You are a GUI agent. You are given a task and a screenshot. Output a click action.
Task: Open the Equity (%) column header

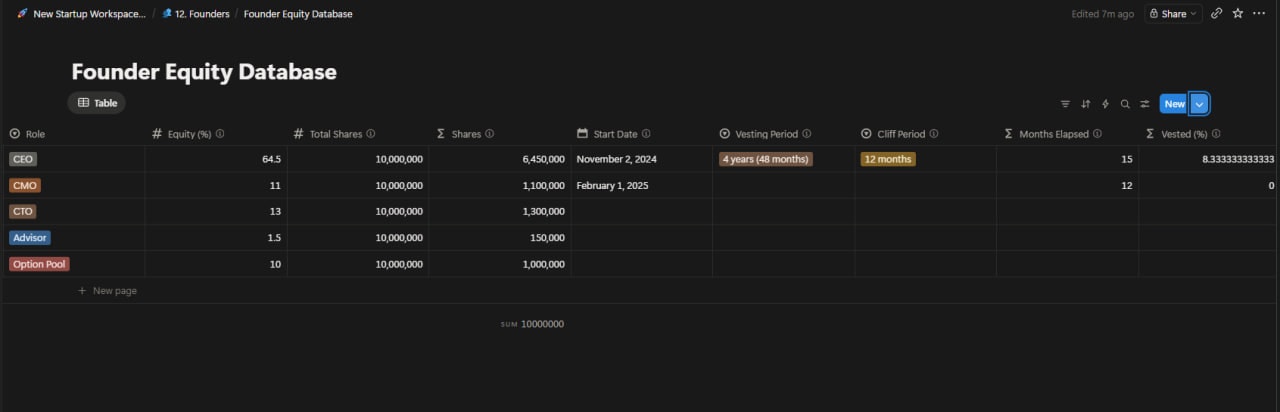point(216,134)
